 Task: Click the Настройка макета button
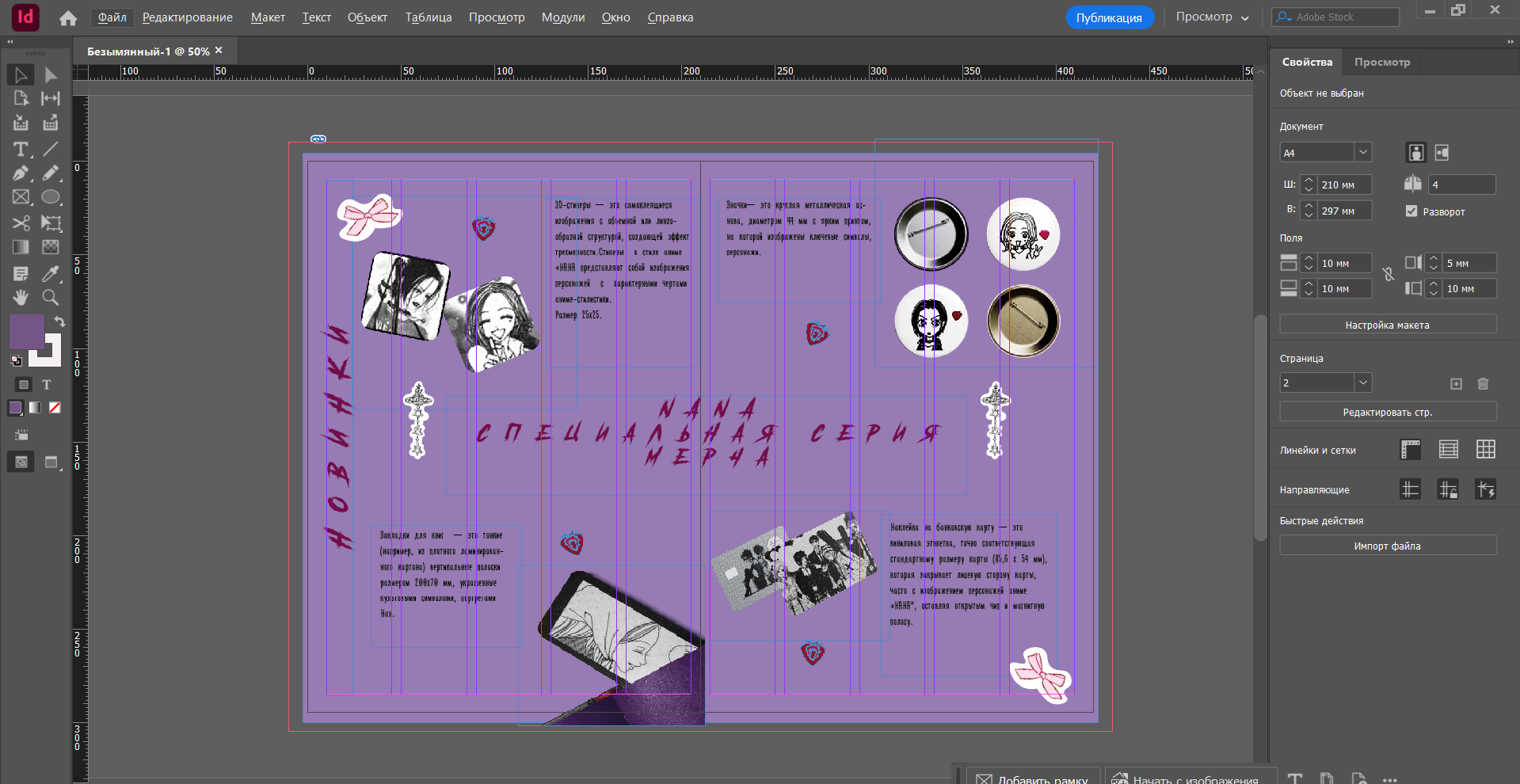(1388, 325)
